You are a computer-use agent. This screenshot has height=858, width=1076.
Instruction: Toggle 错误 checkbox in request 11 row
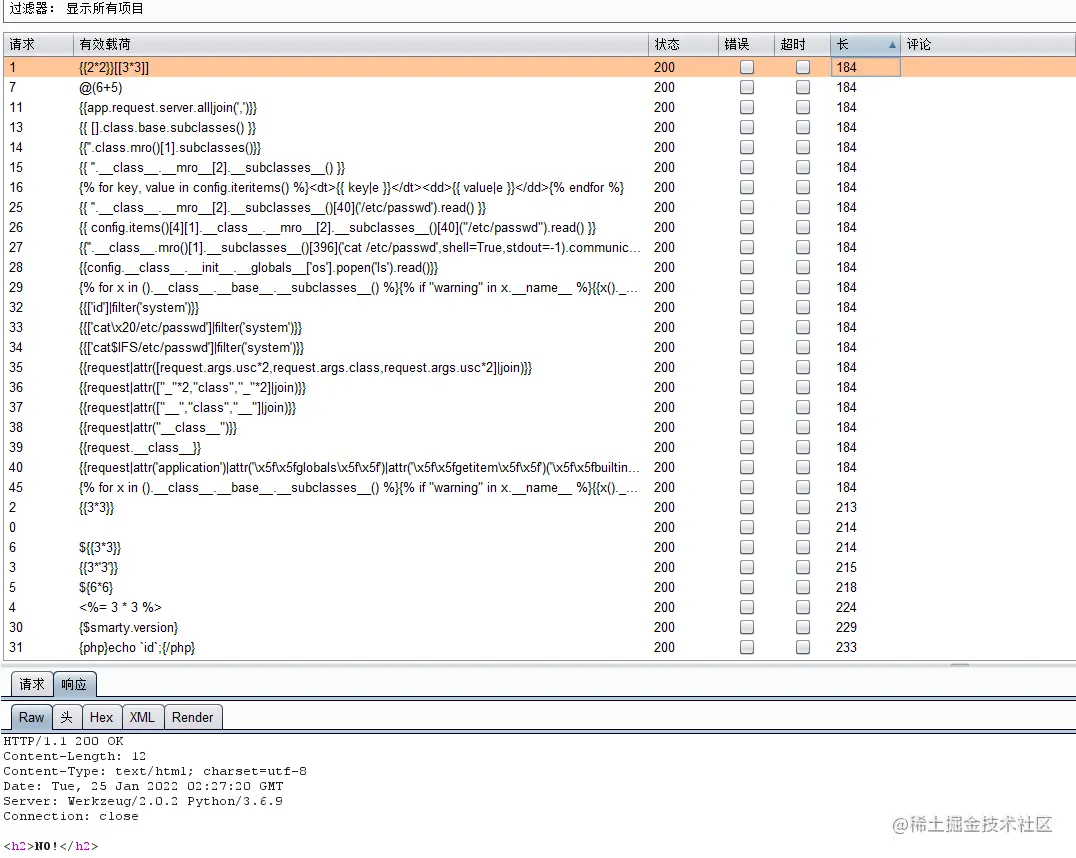click(747, 107)
